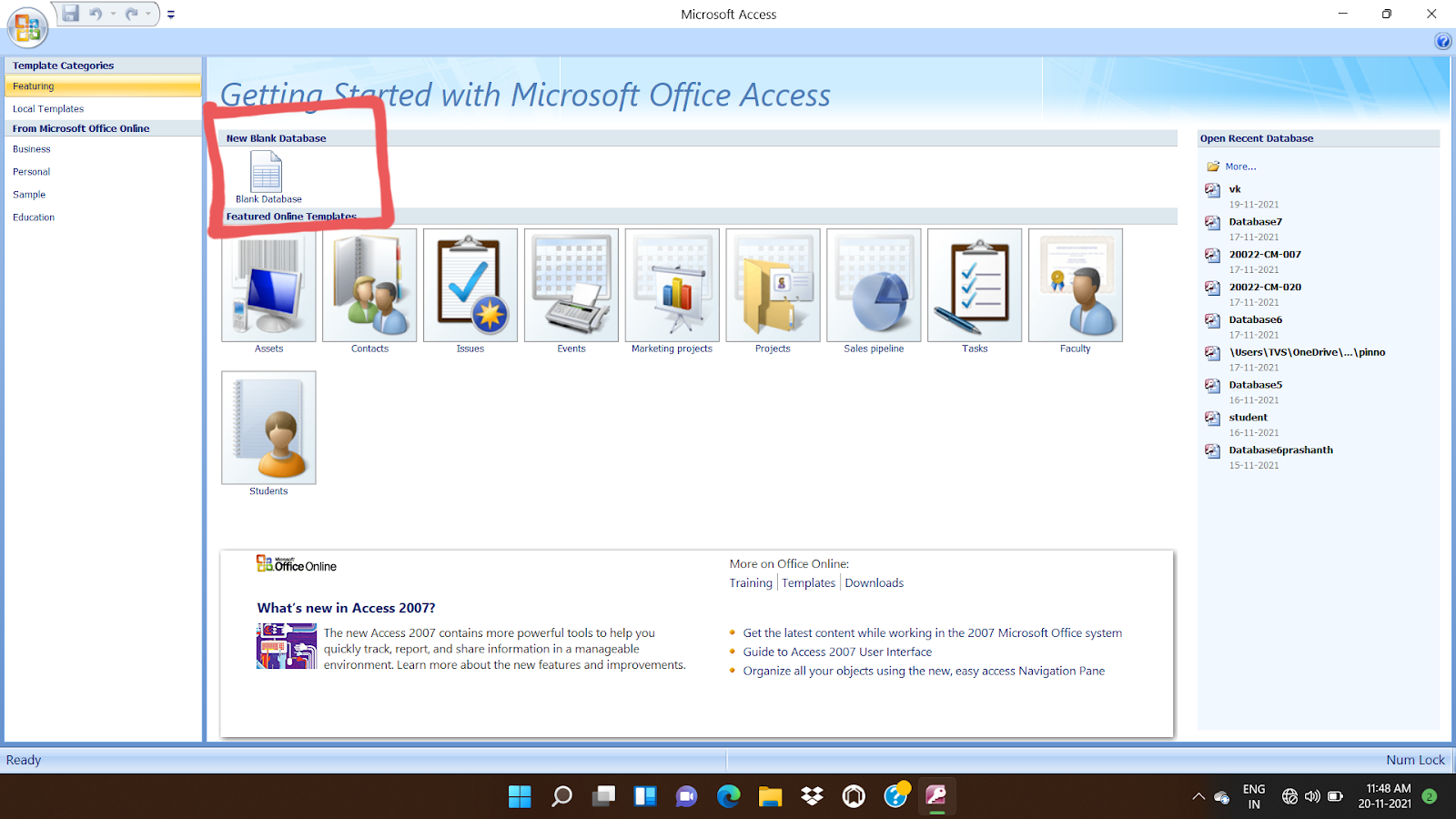The image size is (1456, 819).
Task: Click What's new in Access 2007? heading
Action: (x=346, y=608)
